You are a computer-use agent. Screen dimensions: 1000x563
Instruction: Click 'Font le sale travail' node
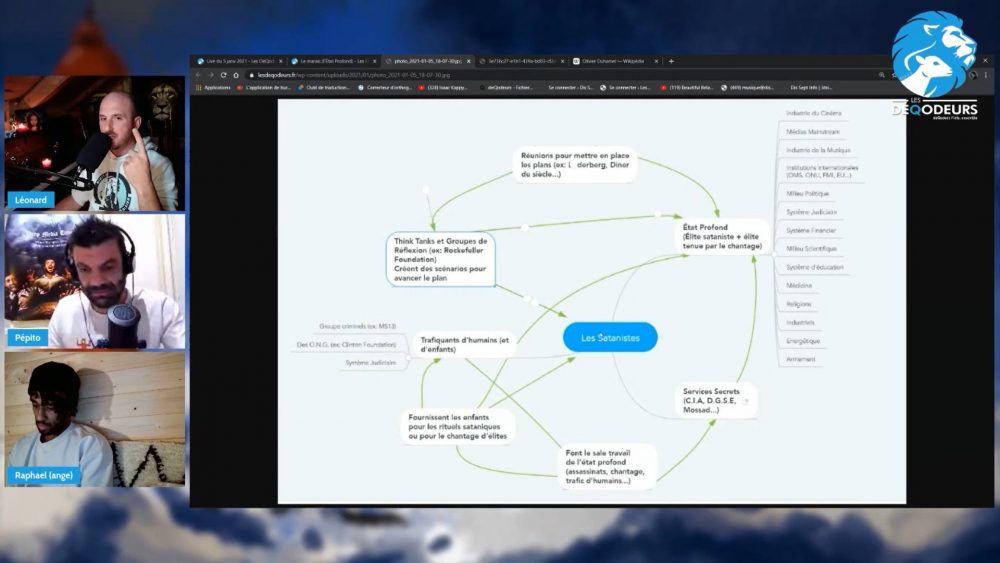tap(605, 467)
